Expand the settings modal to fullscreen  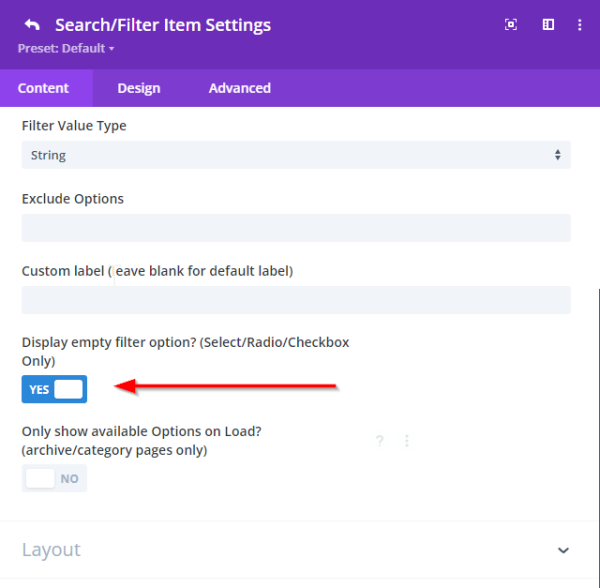[x=511, y=25]
